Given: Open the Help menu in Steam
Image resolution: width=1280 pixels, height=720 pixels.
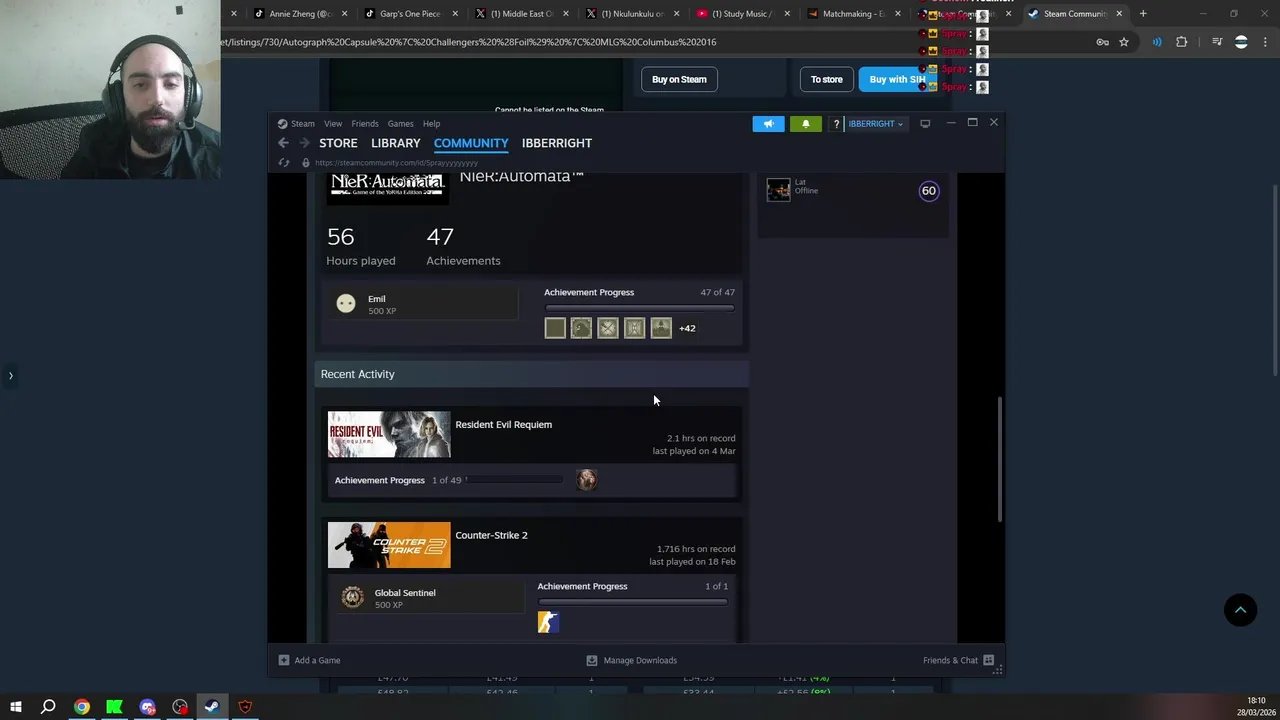Looking at the screenshot, I should (431, 124).
